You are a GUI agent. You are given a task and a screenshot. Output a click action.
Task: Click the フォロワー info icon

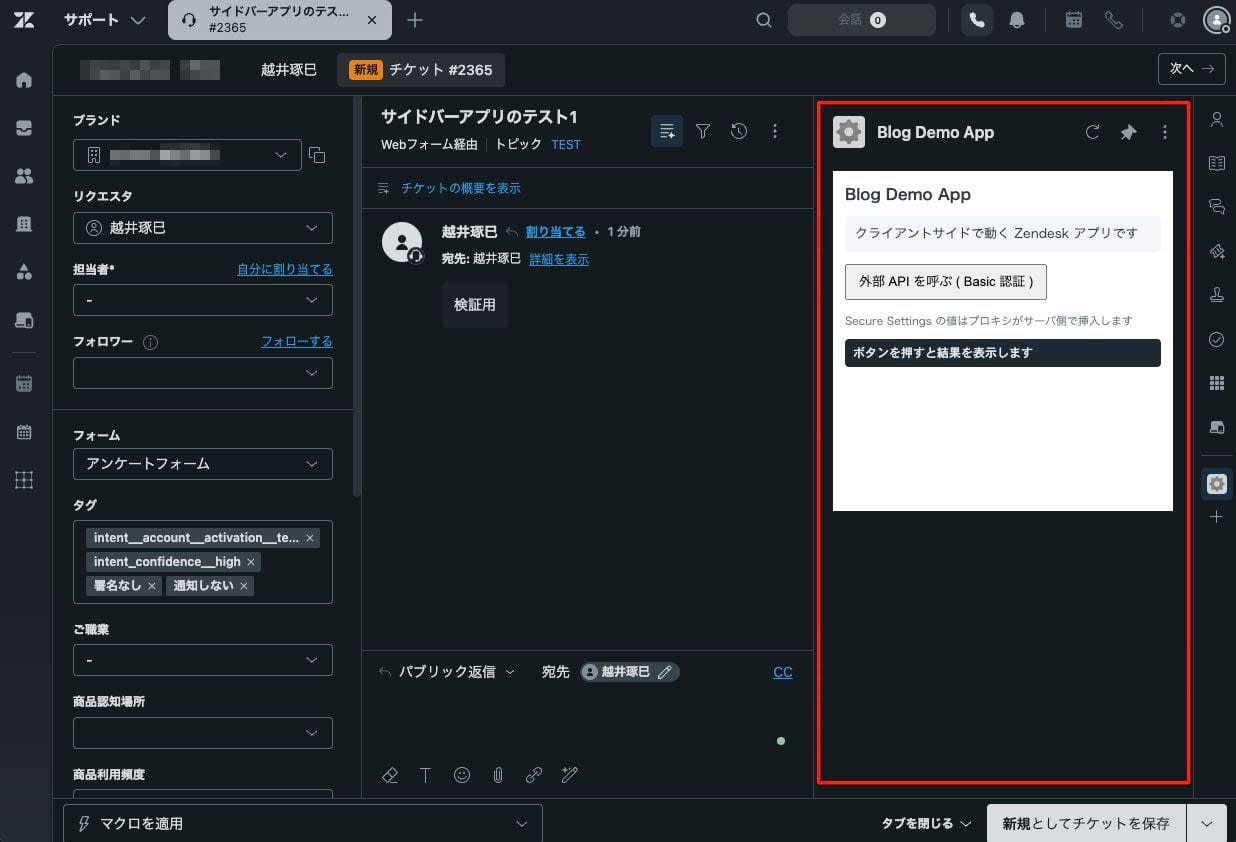[150, 342]
